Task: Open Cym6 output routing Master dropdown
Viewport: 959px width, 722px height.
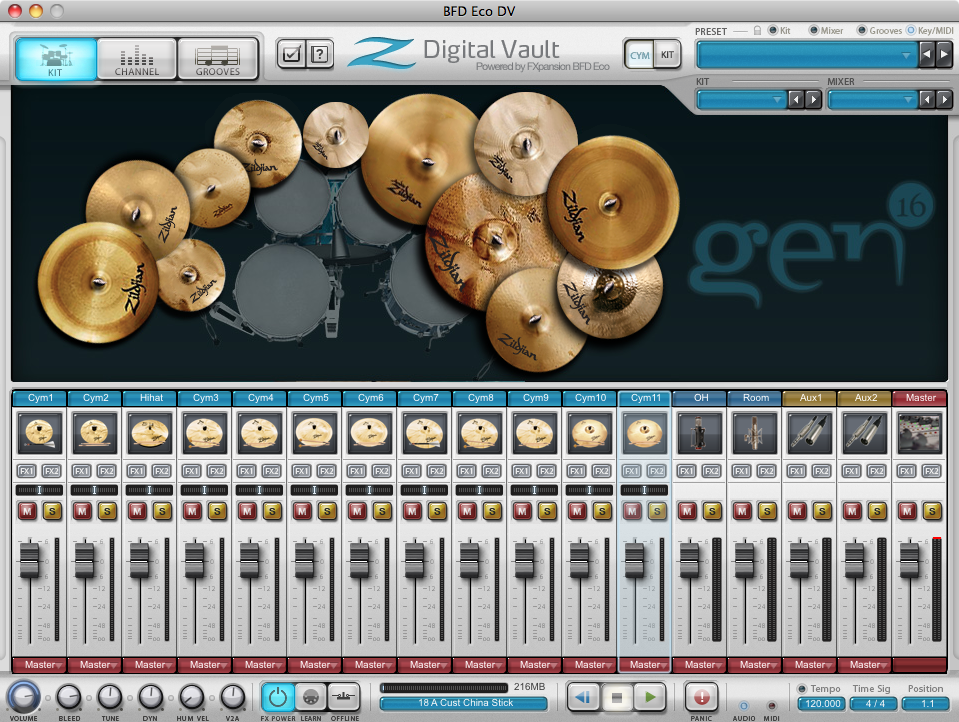Action: pyautogui.click(x=370, y=664)
